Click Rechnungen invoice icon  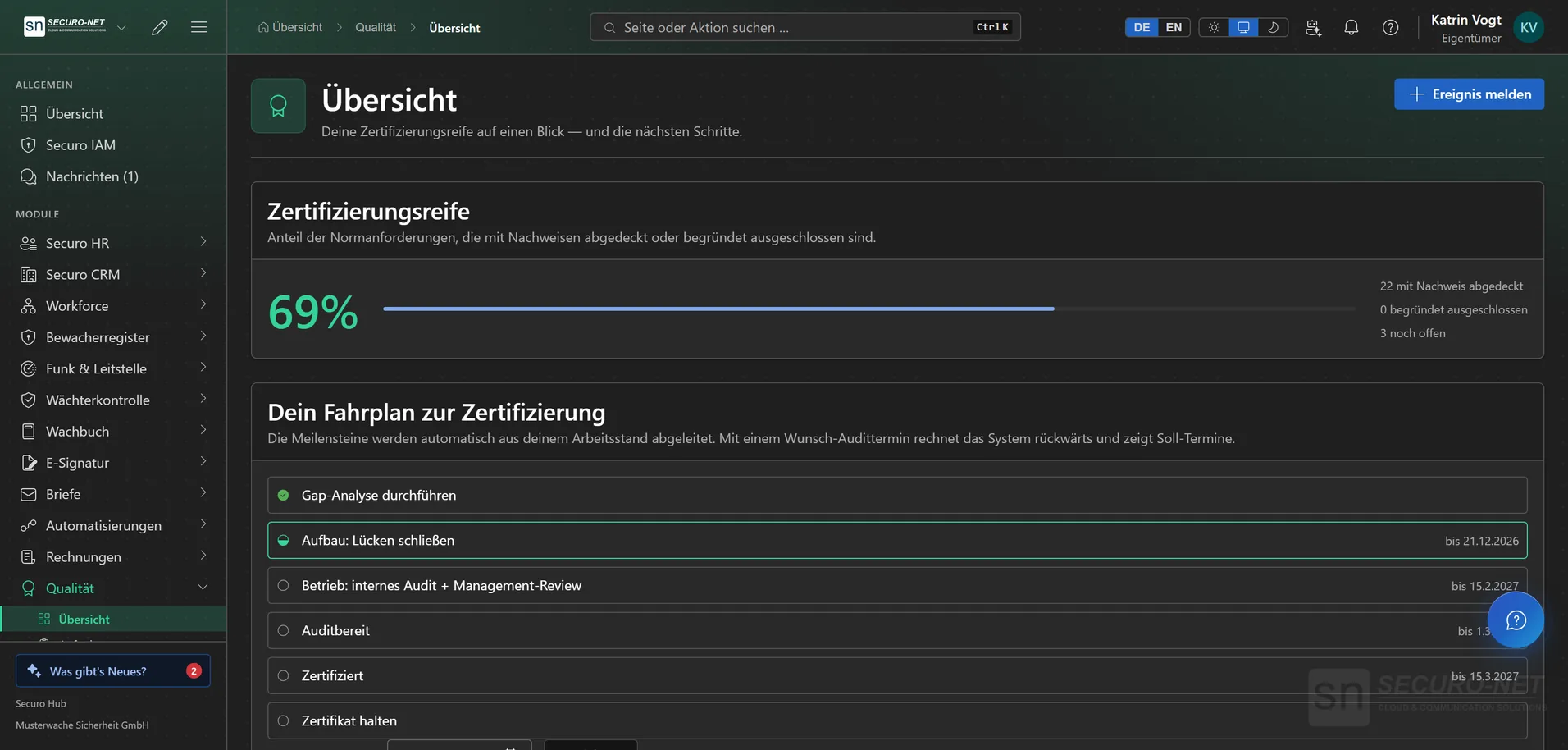coord(29,557)
